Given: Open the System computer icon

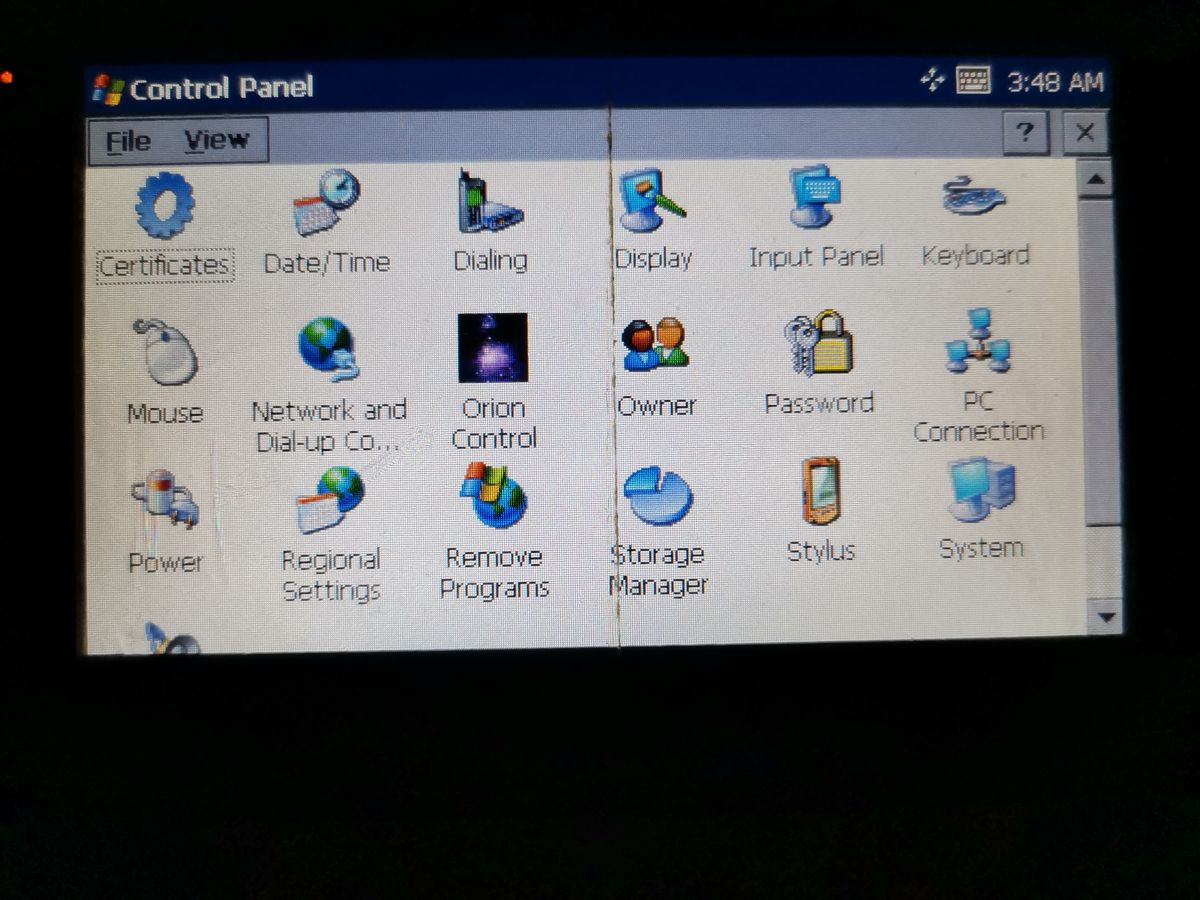Looking at the screenshot, I should tap(980, 490).
